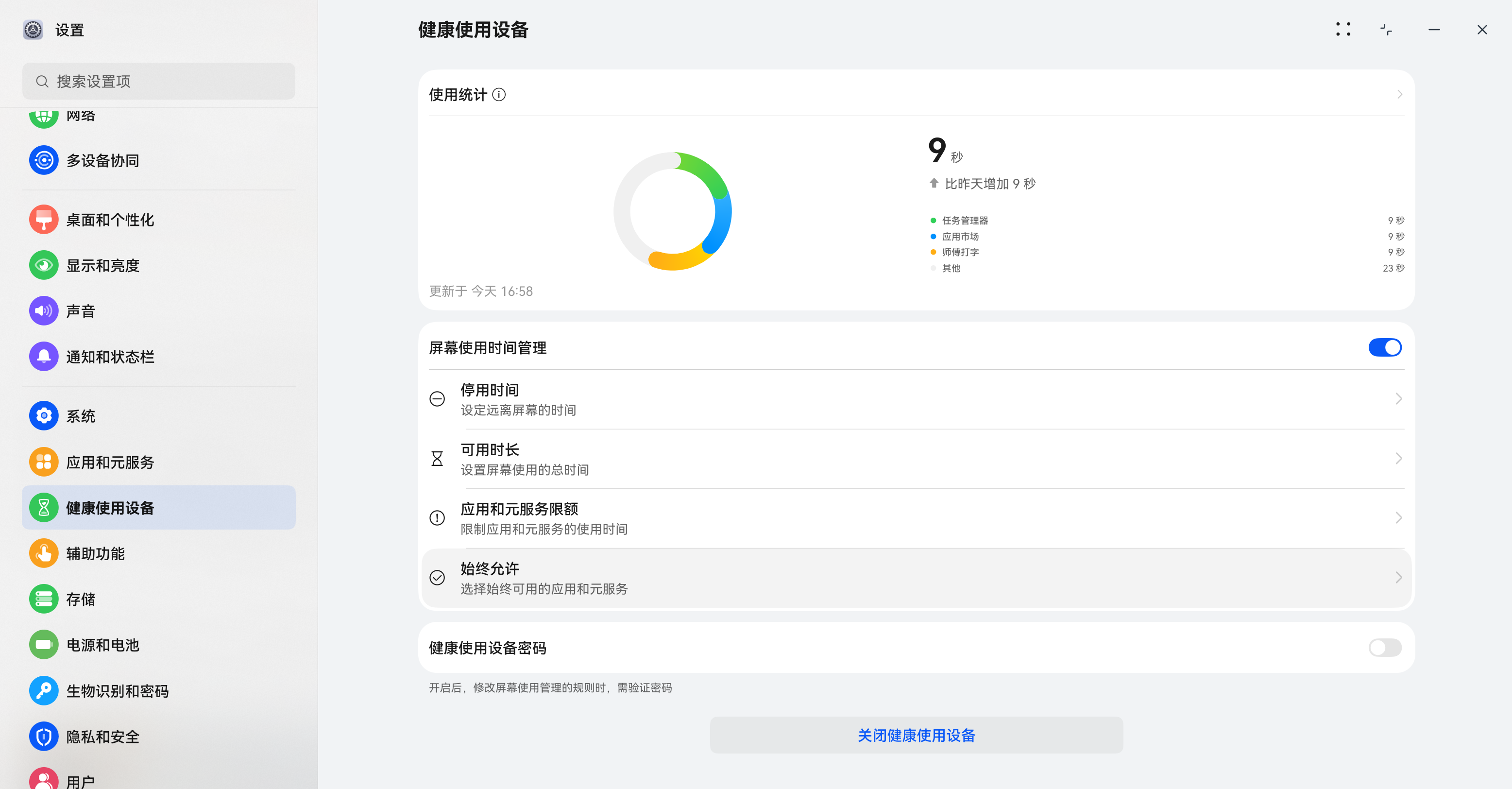Screen dimensions: 1512x789
Task: Click the 隐私和安全 shield icon
Action: coord(43,736)
